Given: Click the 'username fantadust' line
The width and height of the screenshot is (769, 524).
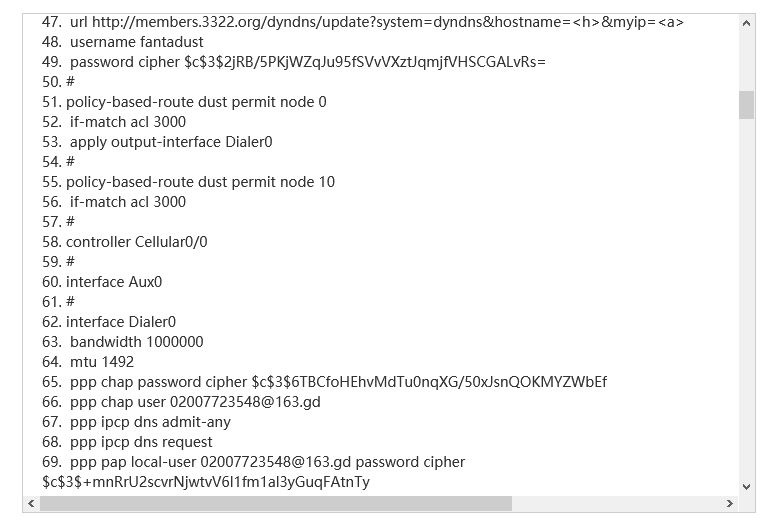Looking at the screenshot, I should point(136,42).
